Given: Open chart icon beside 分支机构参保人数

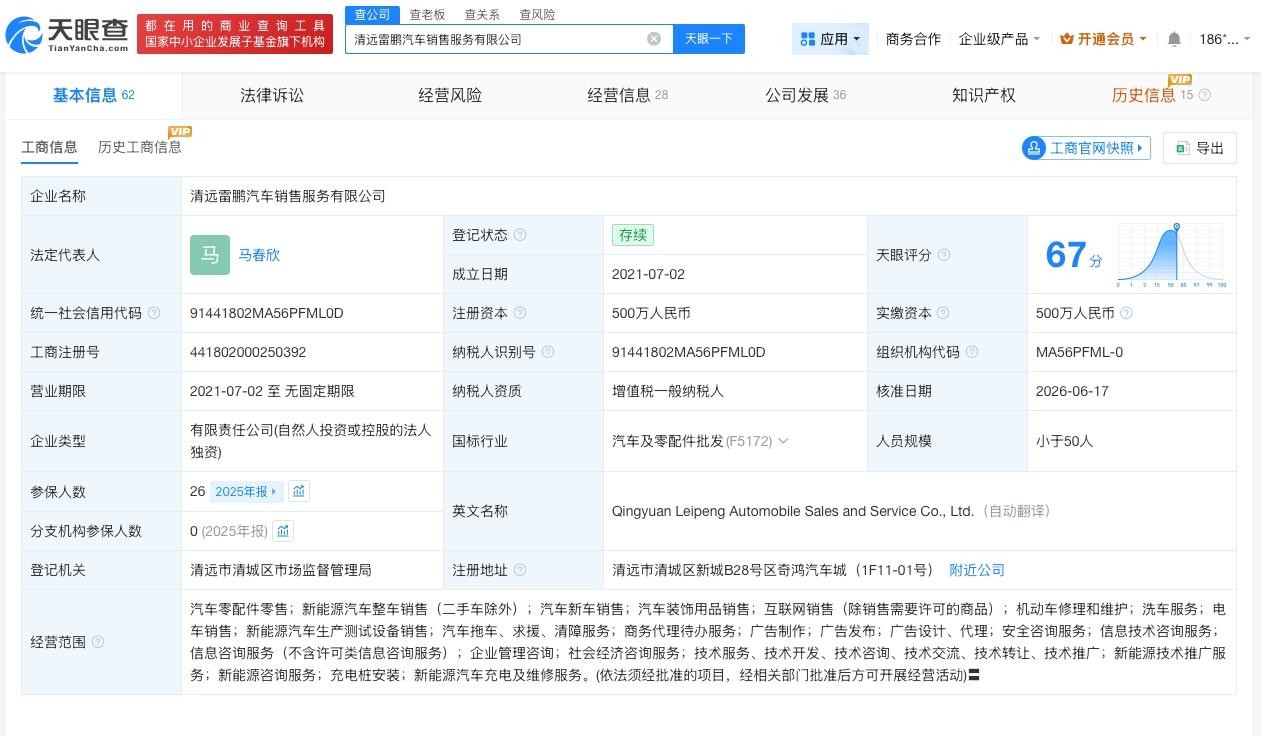Looking at the screenshot, I should pyautogui.click(x=283, y=531).
